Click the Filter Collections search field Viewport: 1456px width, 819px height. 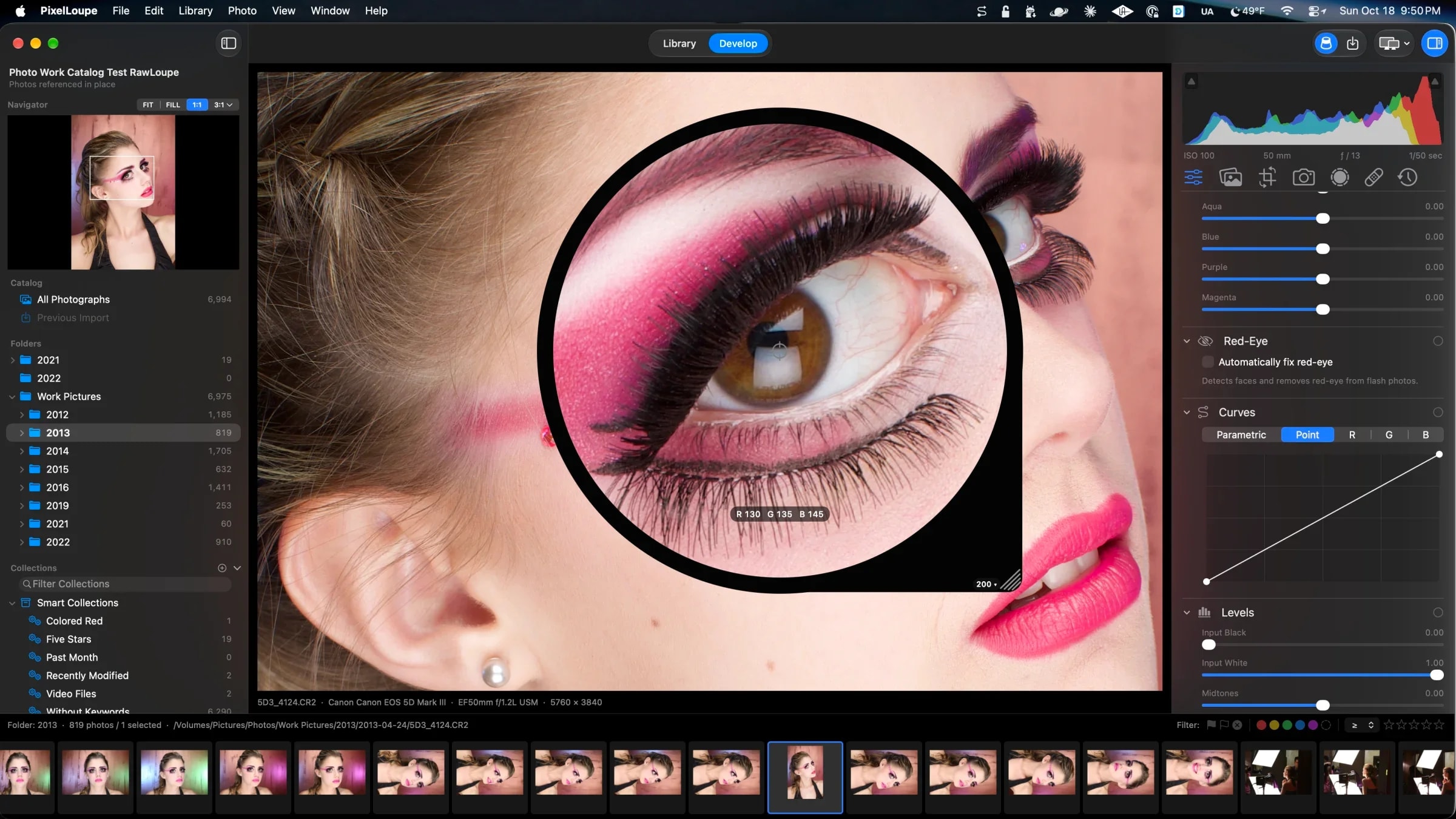(126, 584)
